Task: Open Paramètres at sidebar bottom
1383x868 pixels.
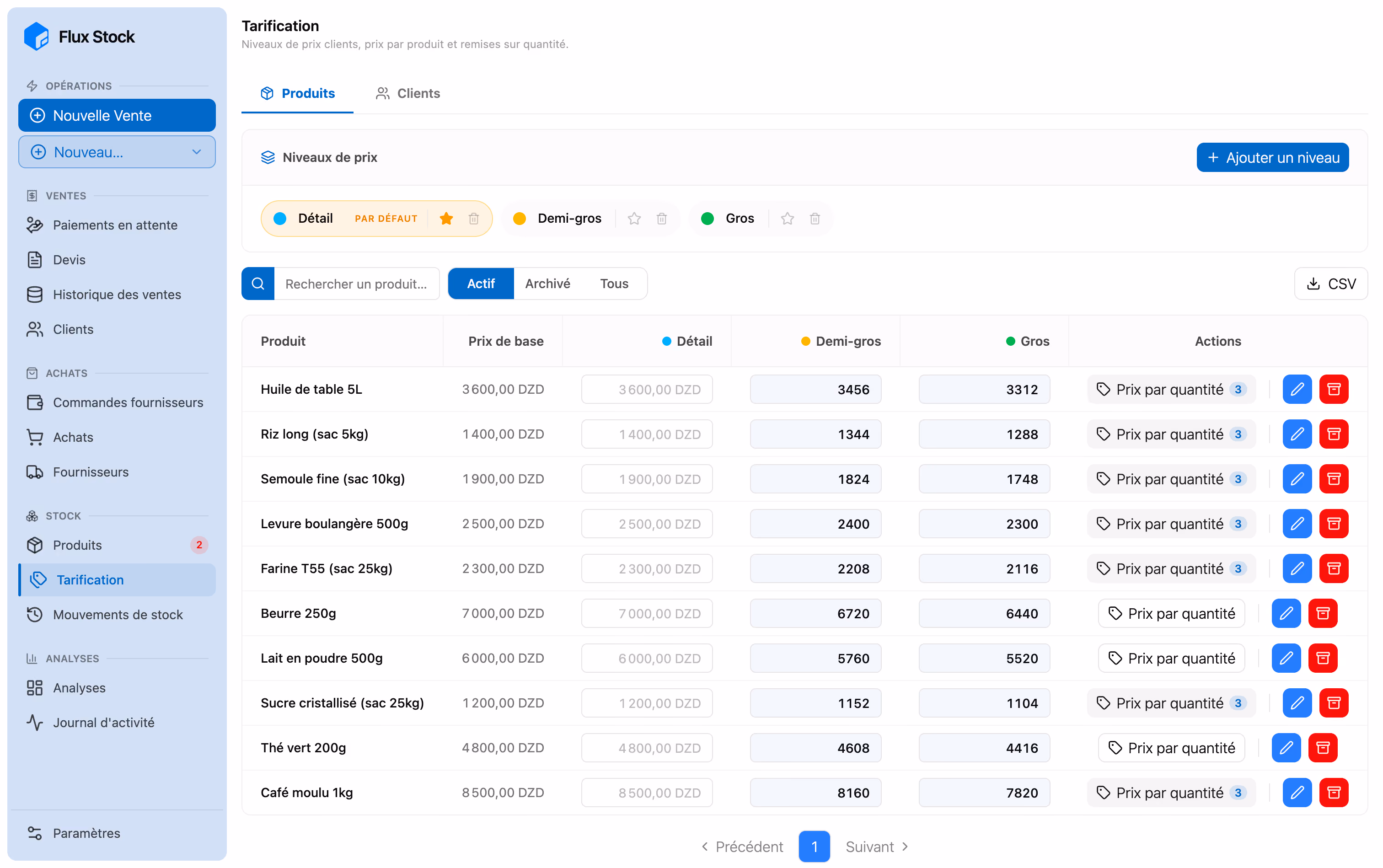Action: point(117,833)
